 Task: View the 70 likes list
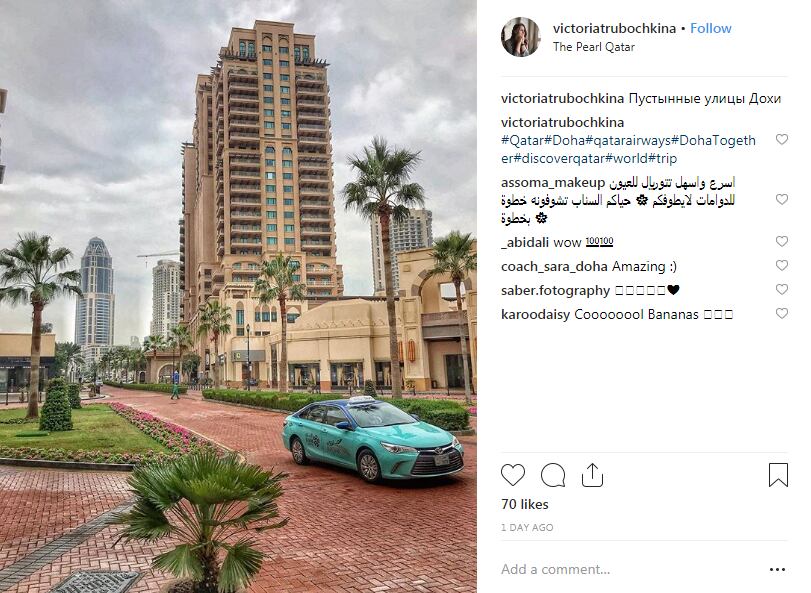524,505
